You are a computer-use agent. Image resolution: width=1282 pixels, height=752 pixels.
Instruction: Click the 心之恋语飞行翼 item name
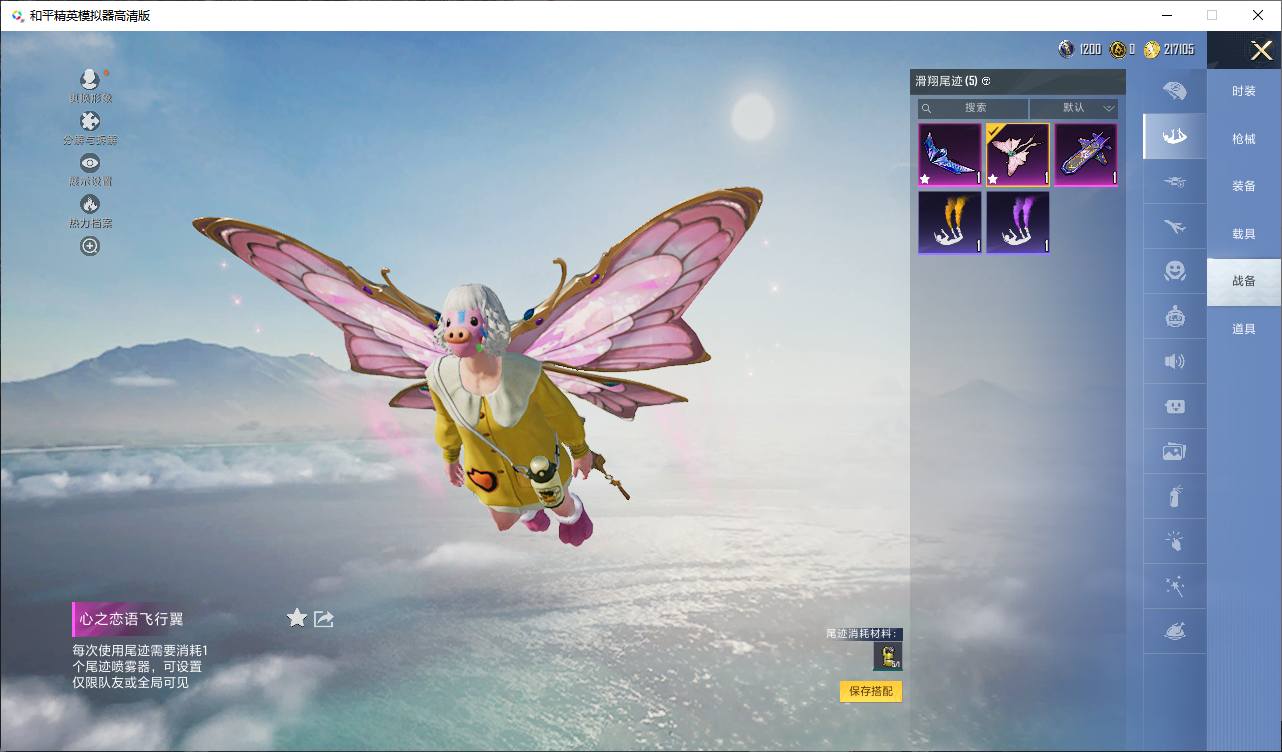(132, 620)
